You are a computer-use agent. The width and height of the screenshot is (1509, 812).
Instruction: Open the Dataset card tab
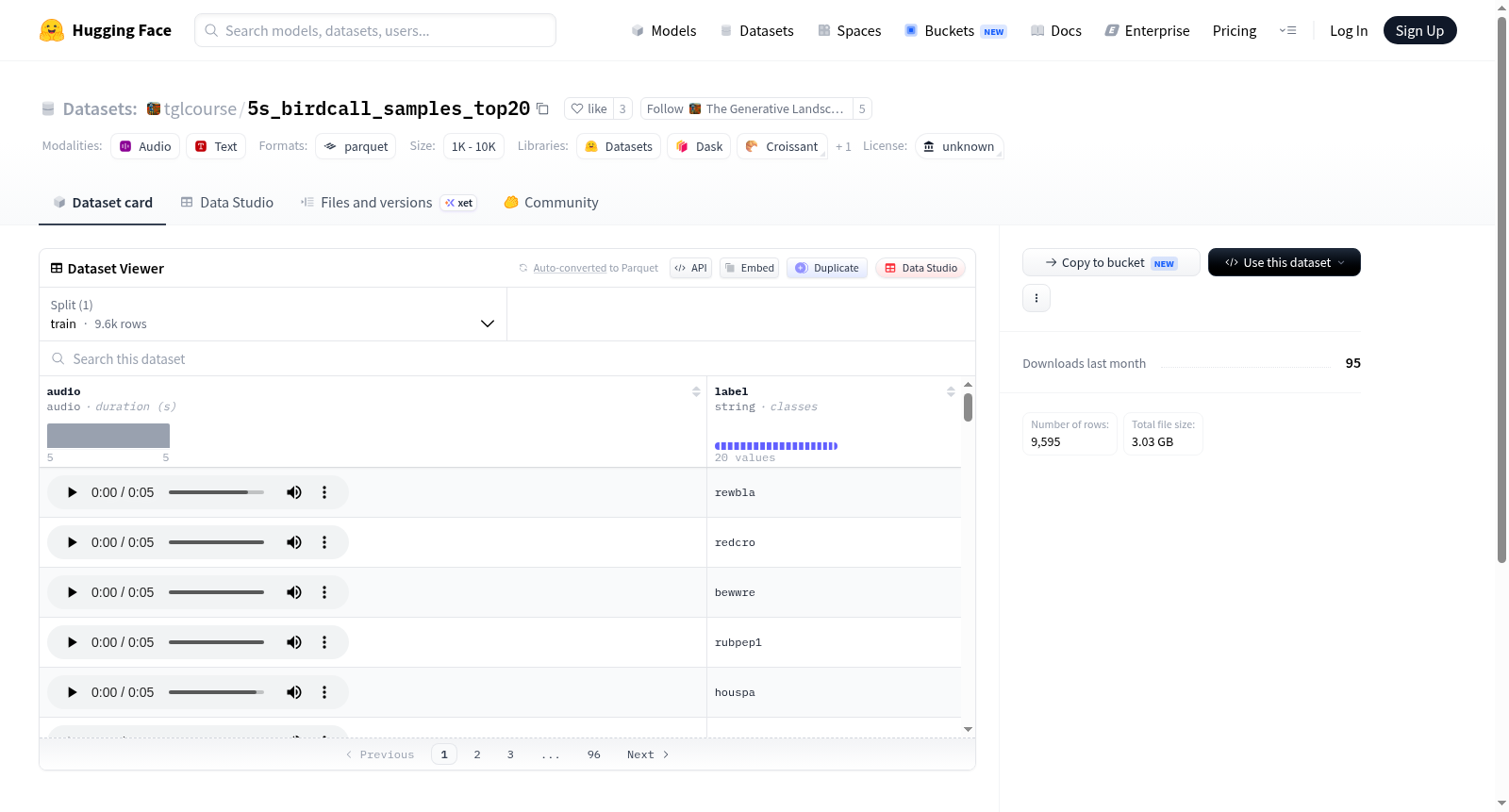(x=102, y=203)
